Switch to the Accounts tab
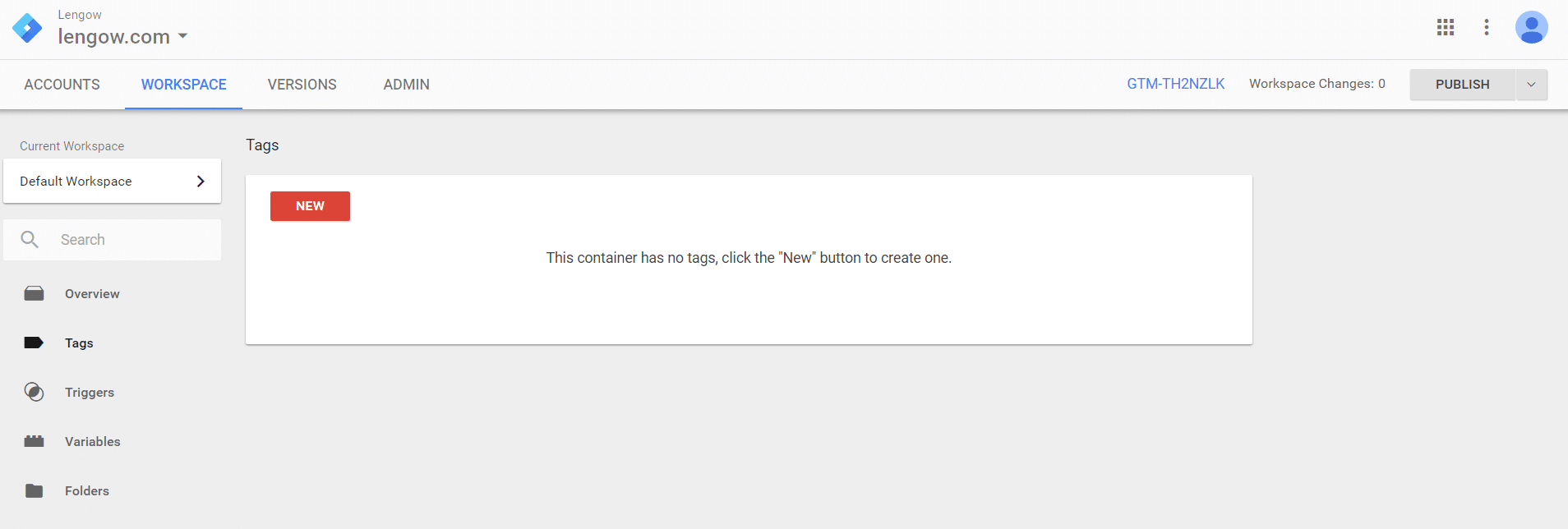 [x=62, y=85]
